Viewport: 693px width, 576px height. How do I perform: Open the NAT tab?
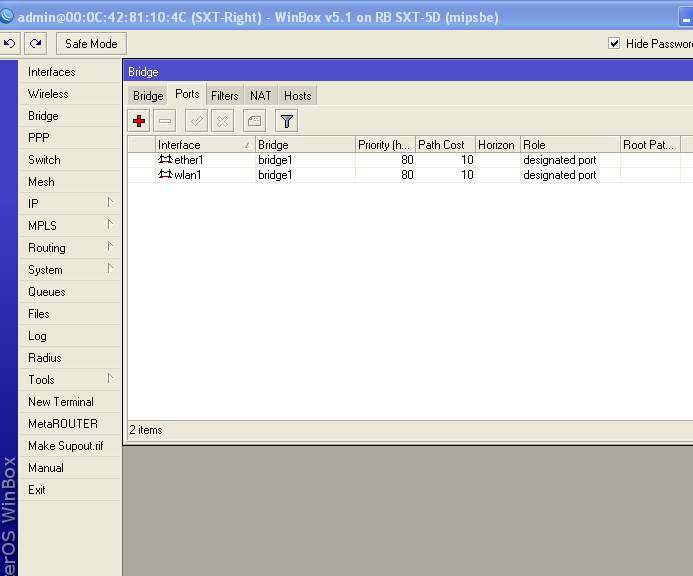(261, 95)
